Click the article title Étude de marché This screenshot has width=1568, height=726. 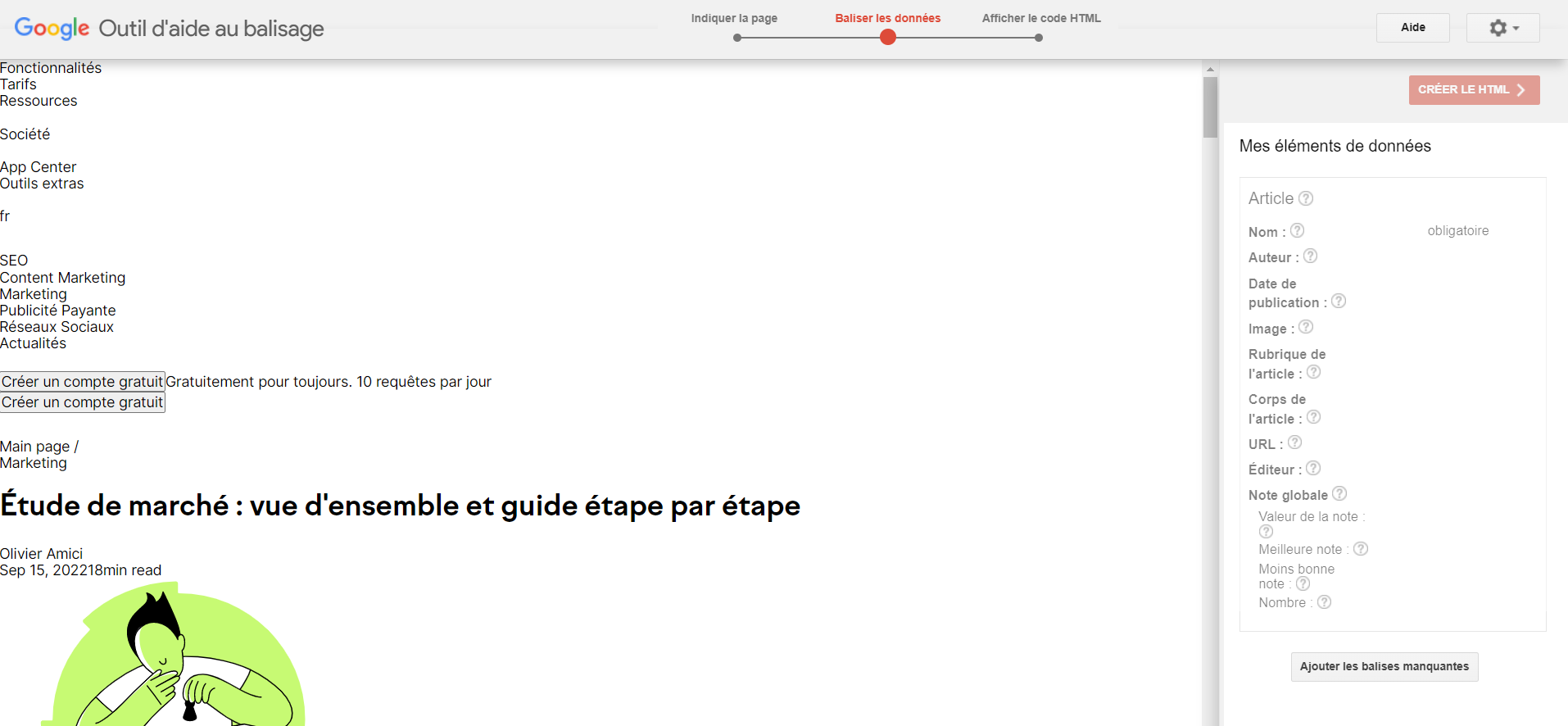pyautogui.click(x=400, y=506)
